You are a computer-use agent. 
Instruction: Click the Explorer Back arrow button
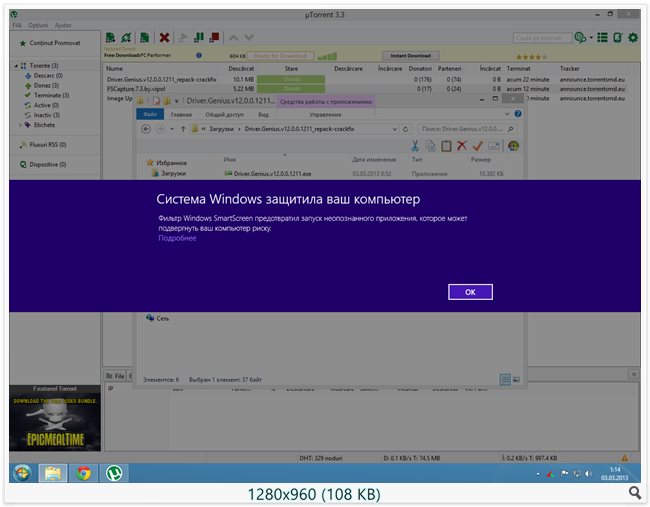tap(146, 129)
